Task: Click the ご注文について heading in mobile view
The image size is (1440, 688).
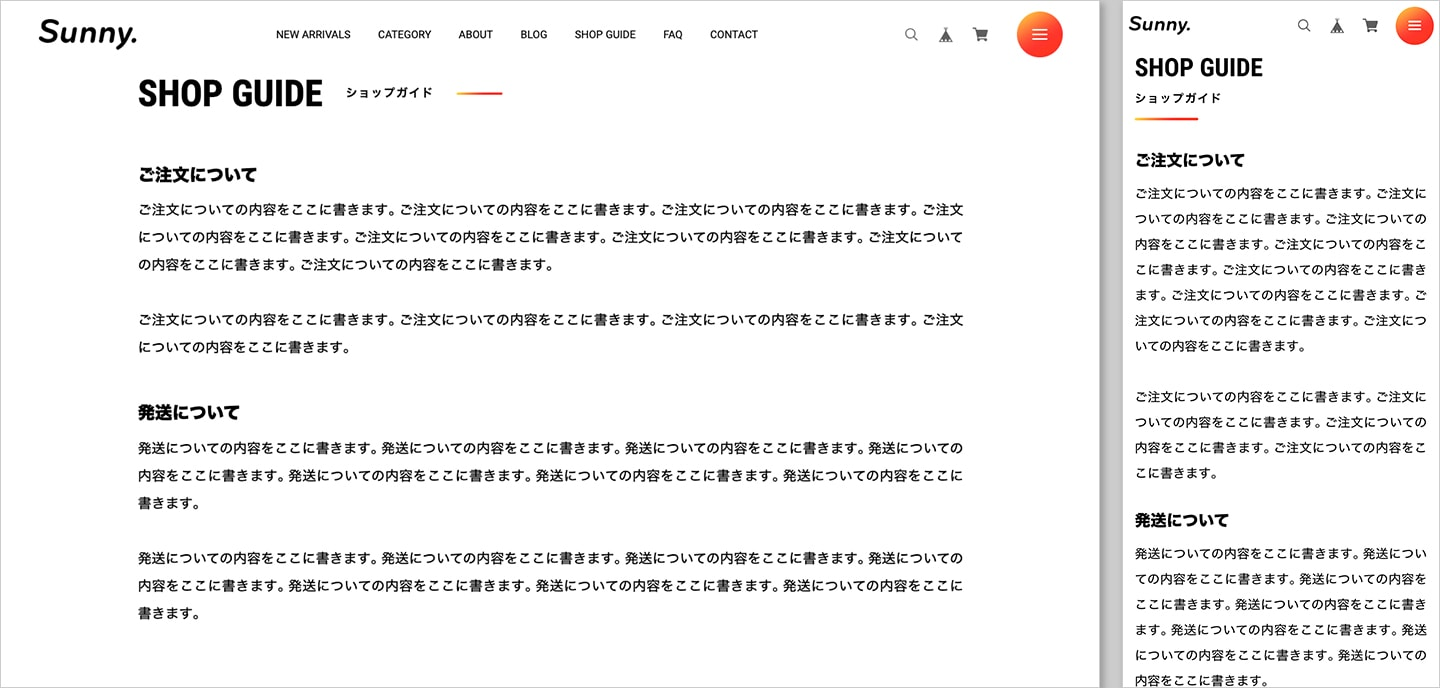Action: (x=1190, y=160)
